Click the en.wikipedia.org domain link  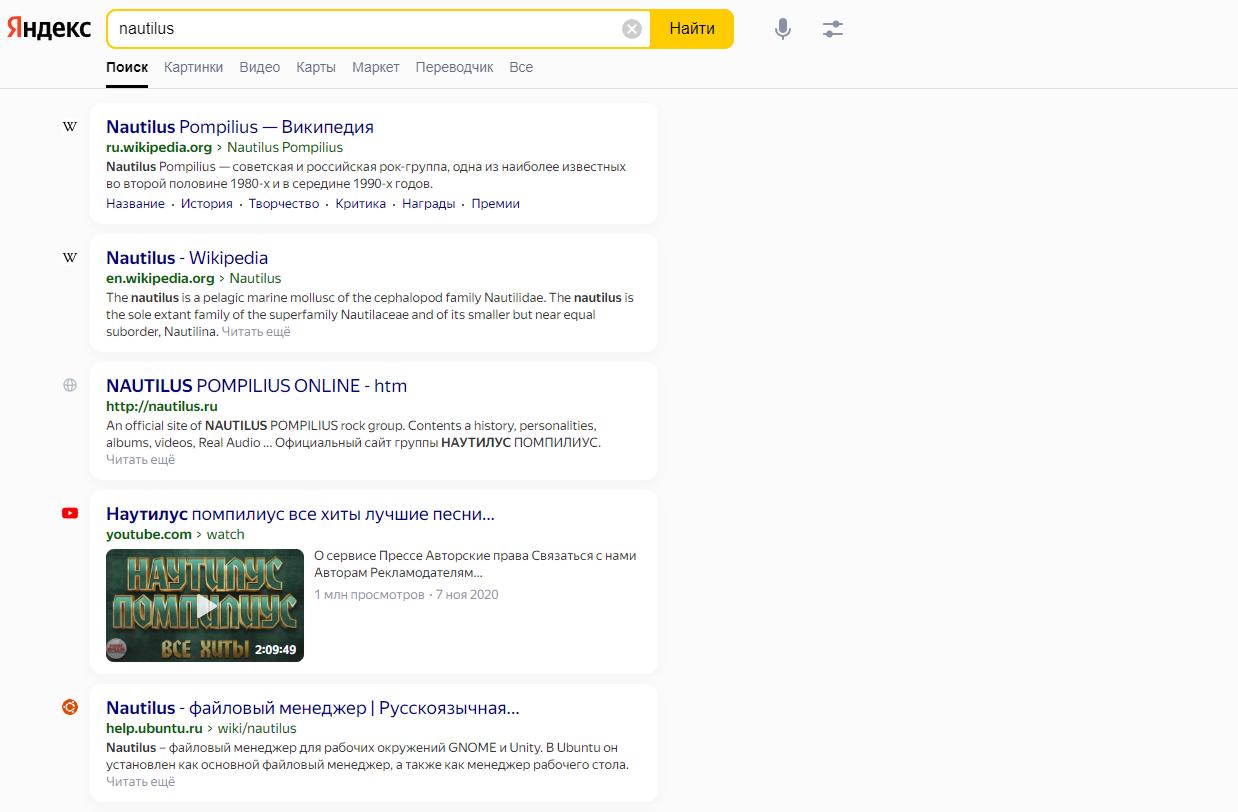pyautogui.click(x=160, y=278)
